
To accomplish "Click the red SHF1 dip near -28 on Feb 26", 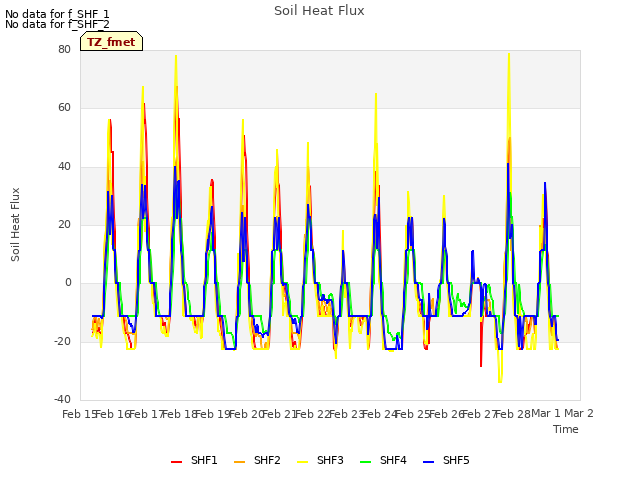I will (x=481, y=366).
